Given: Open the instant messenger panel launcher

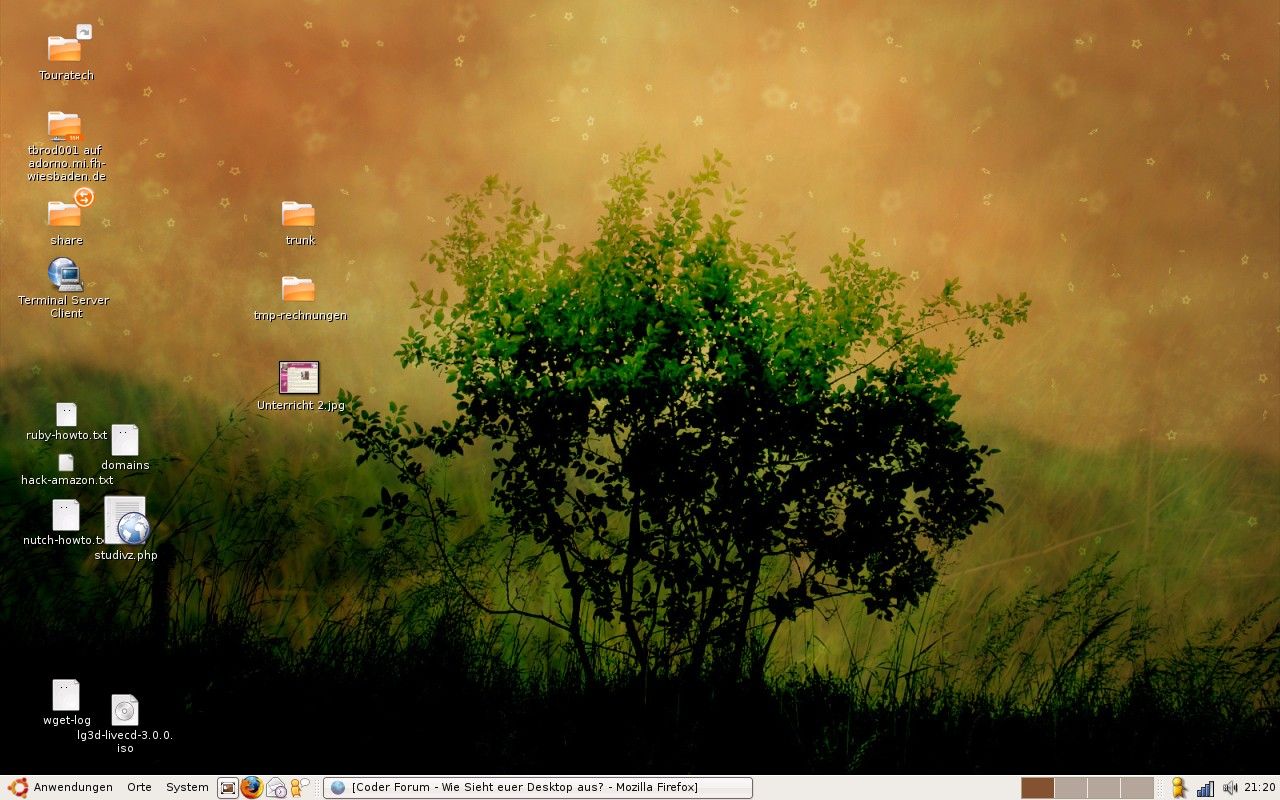Looking at the screenshot, I should 299,787.
